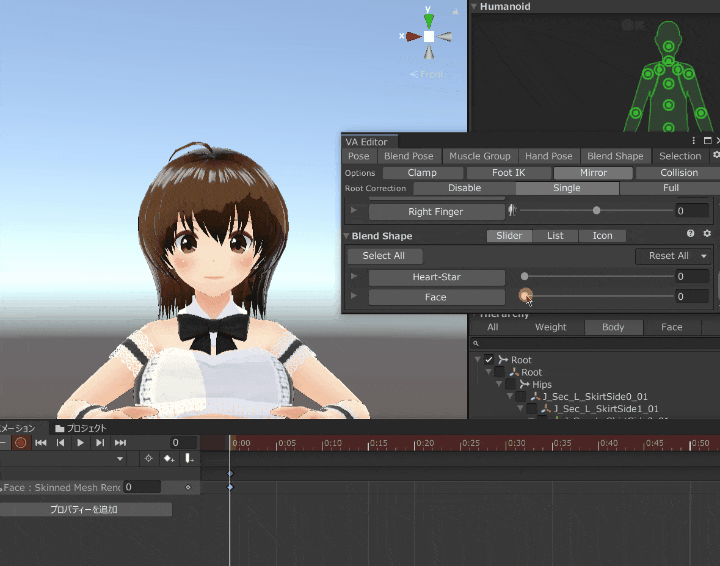
Task: Click the Heart-Star slider track
Action: click(x=598, y=276)
